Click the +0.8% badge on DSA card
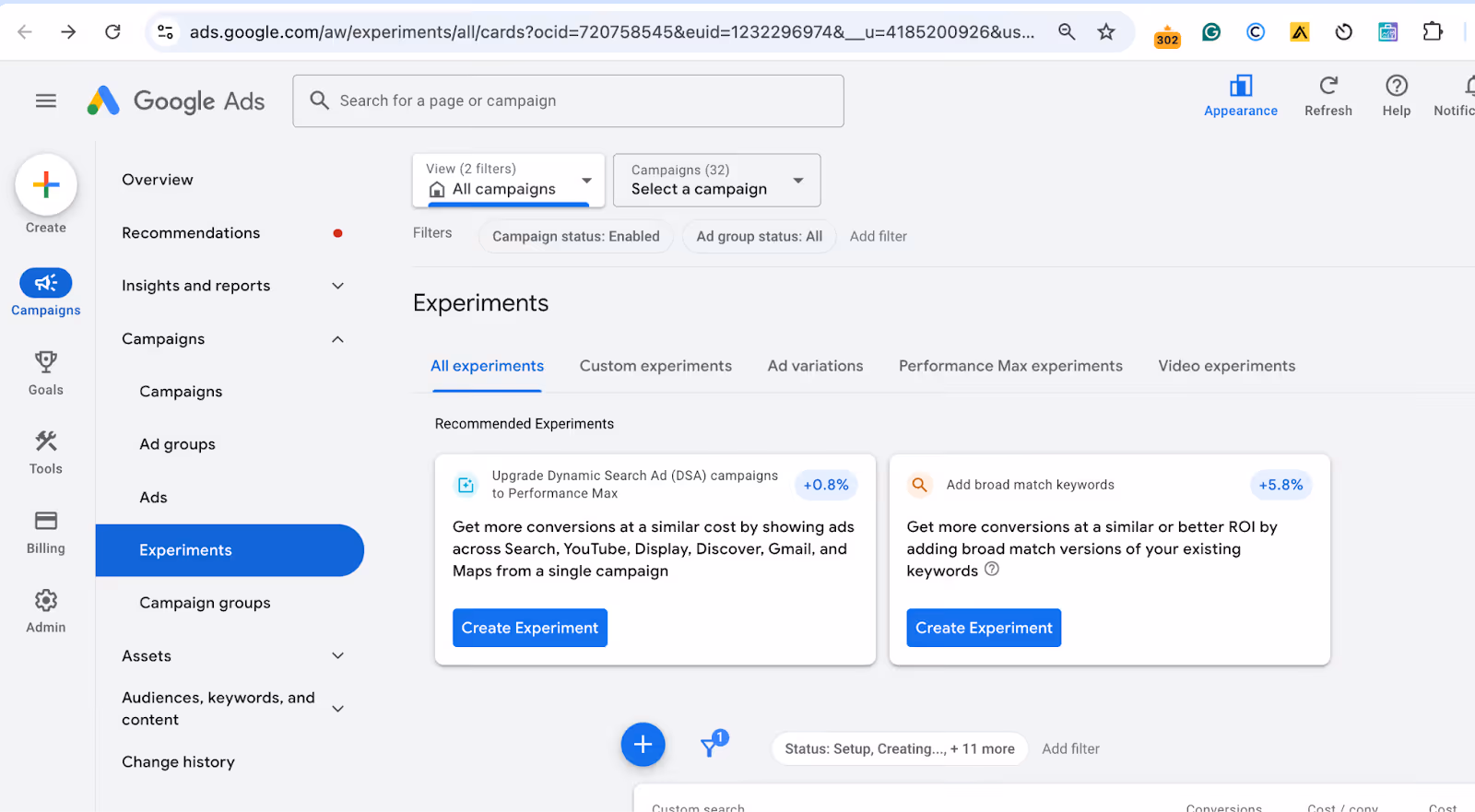 click(x=826, y=485)
